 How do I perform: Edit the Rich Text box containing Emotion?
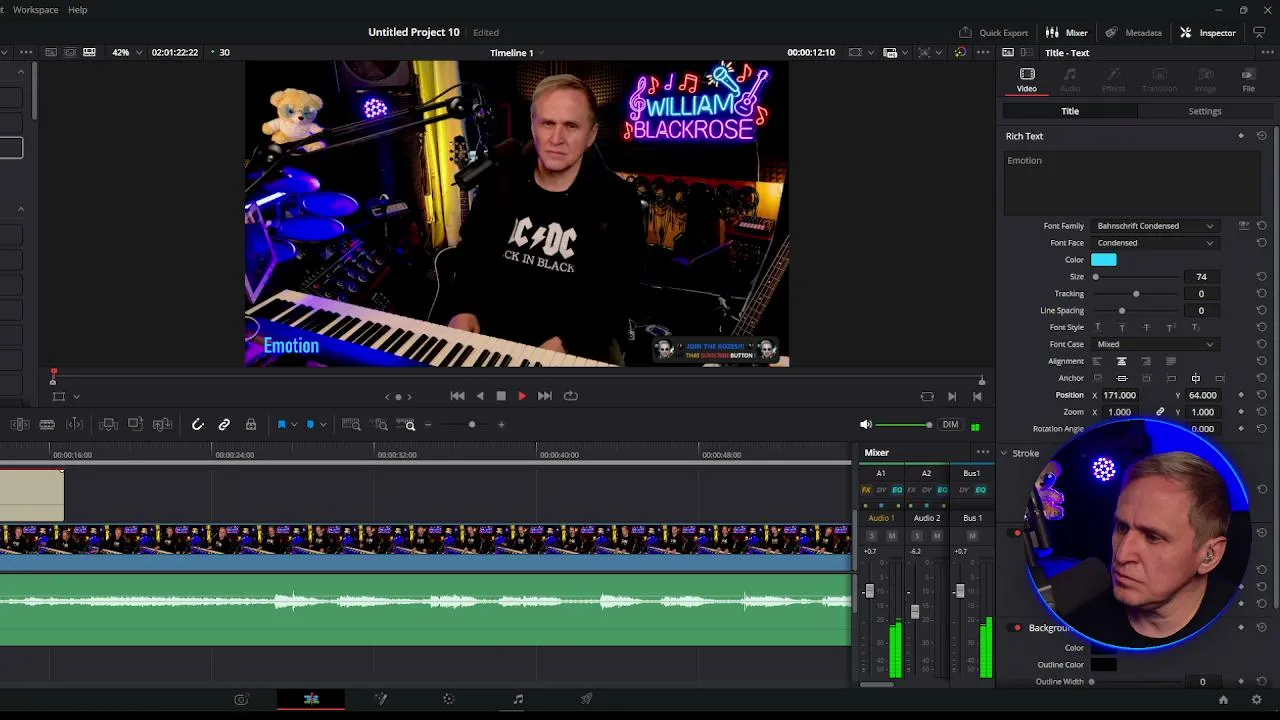pos(1131,182)
